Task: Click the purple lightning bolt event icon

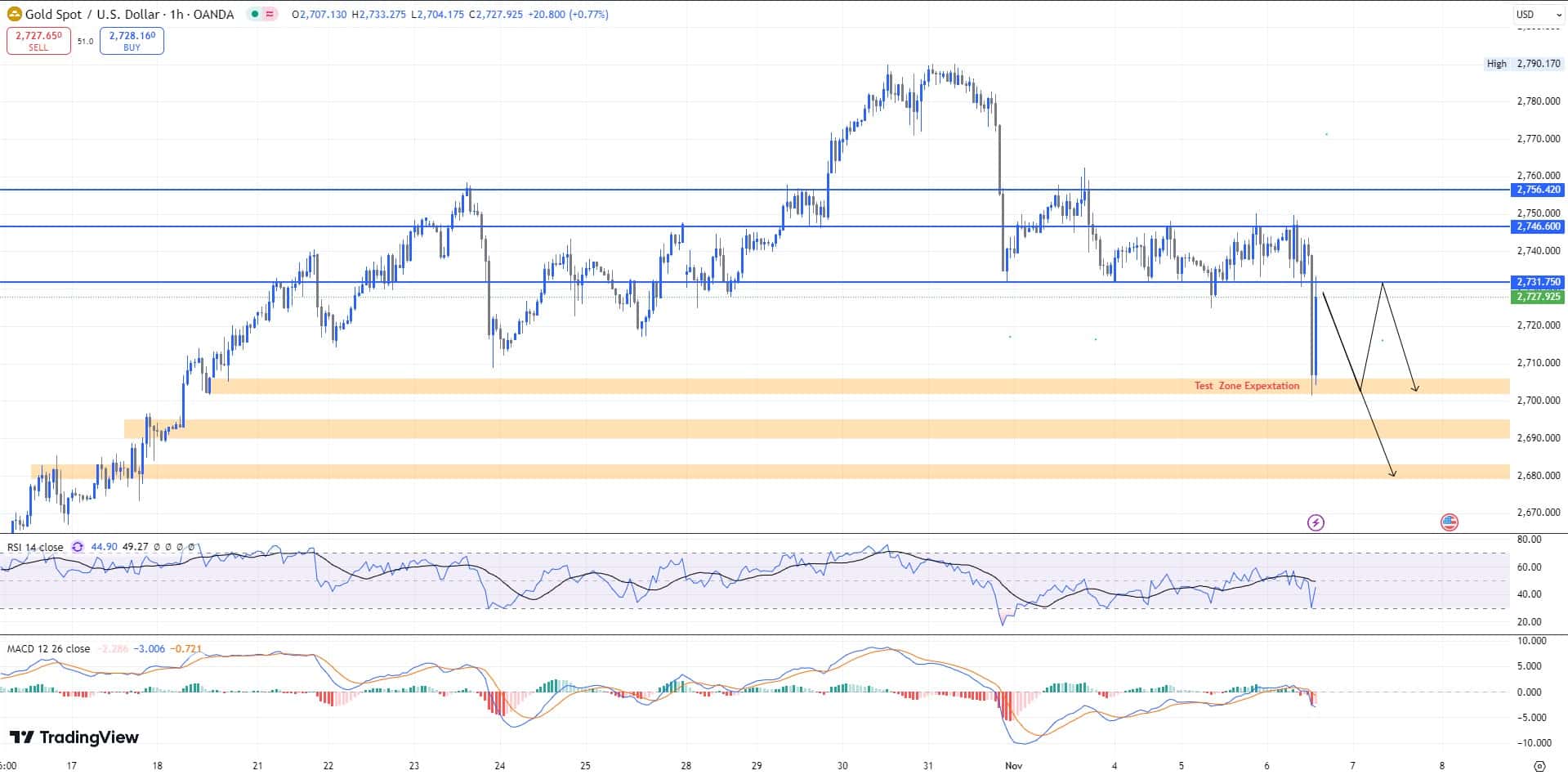Action: [x=1316, y=522]
